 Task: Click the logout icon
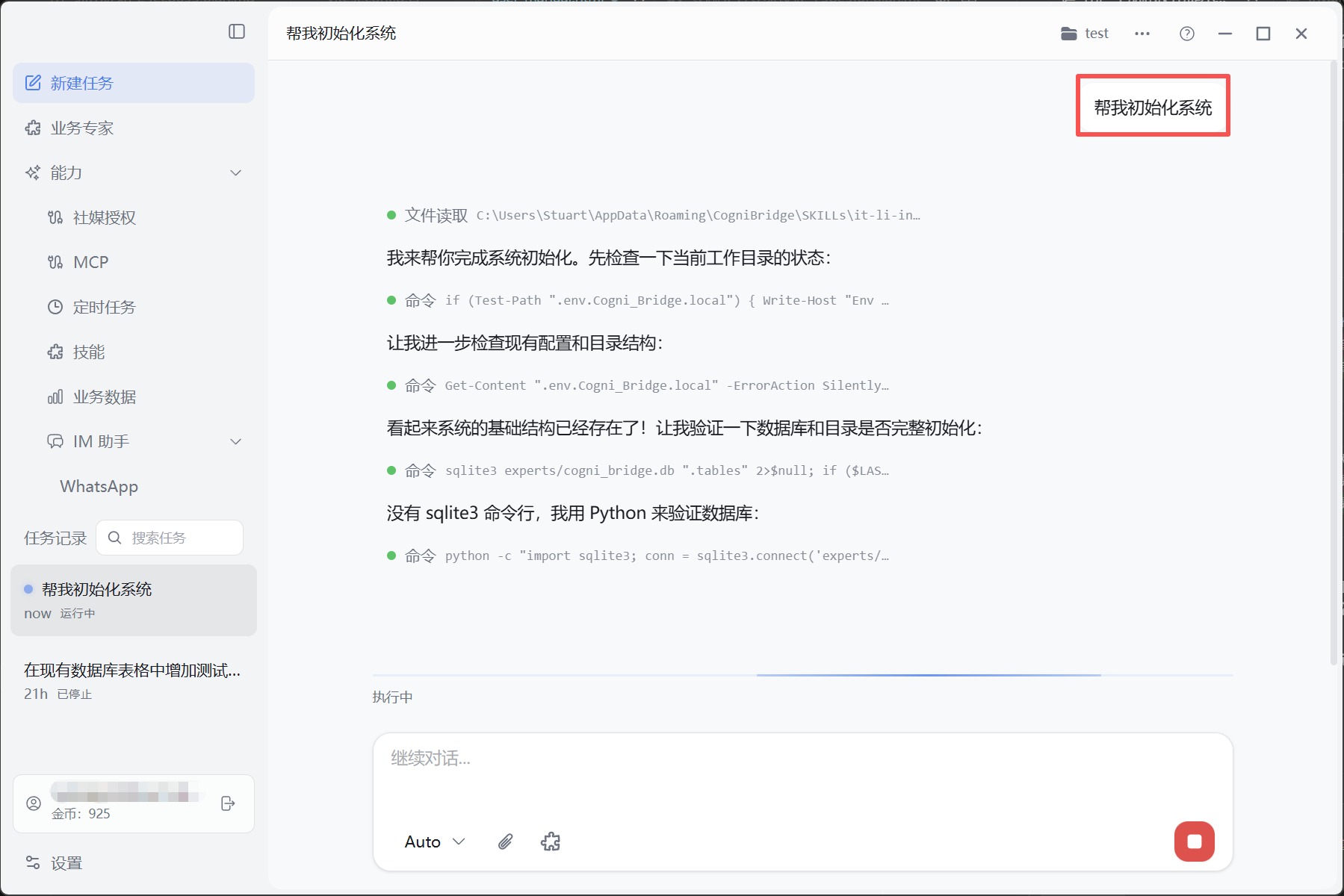pyautogui.click(x=229, y=803)
